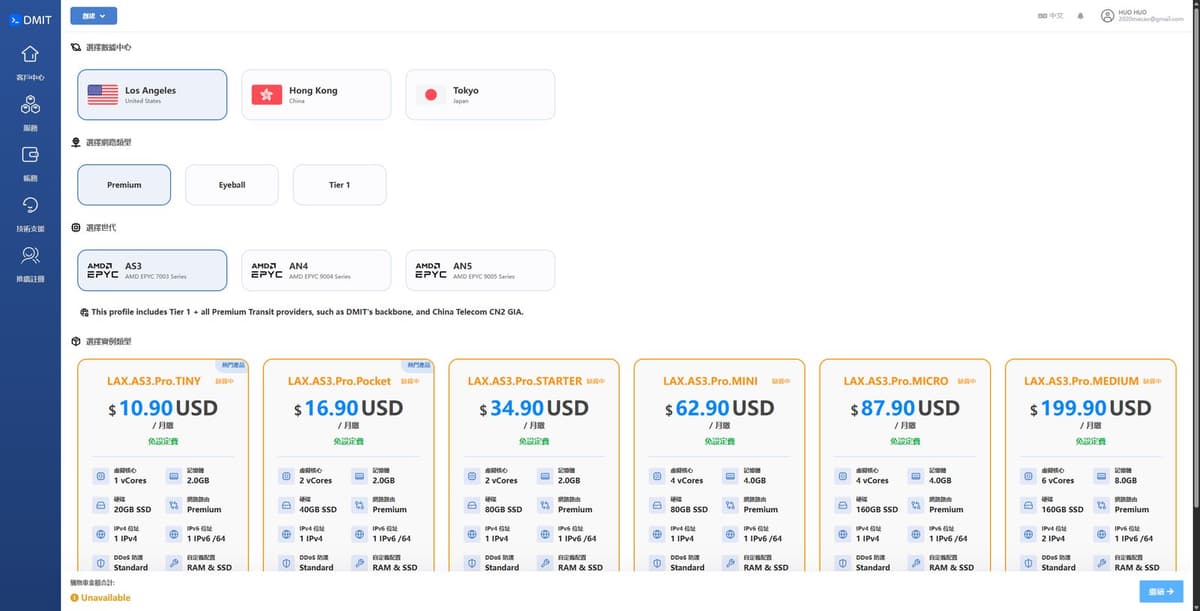Open the 中文 language selector
This screenshot has width=1200, height=611.
point(1051,16)
